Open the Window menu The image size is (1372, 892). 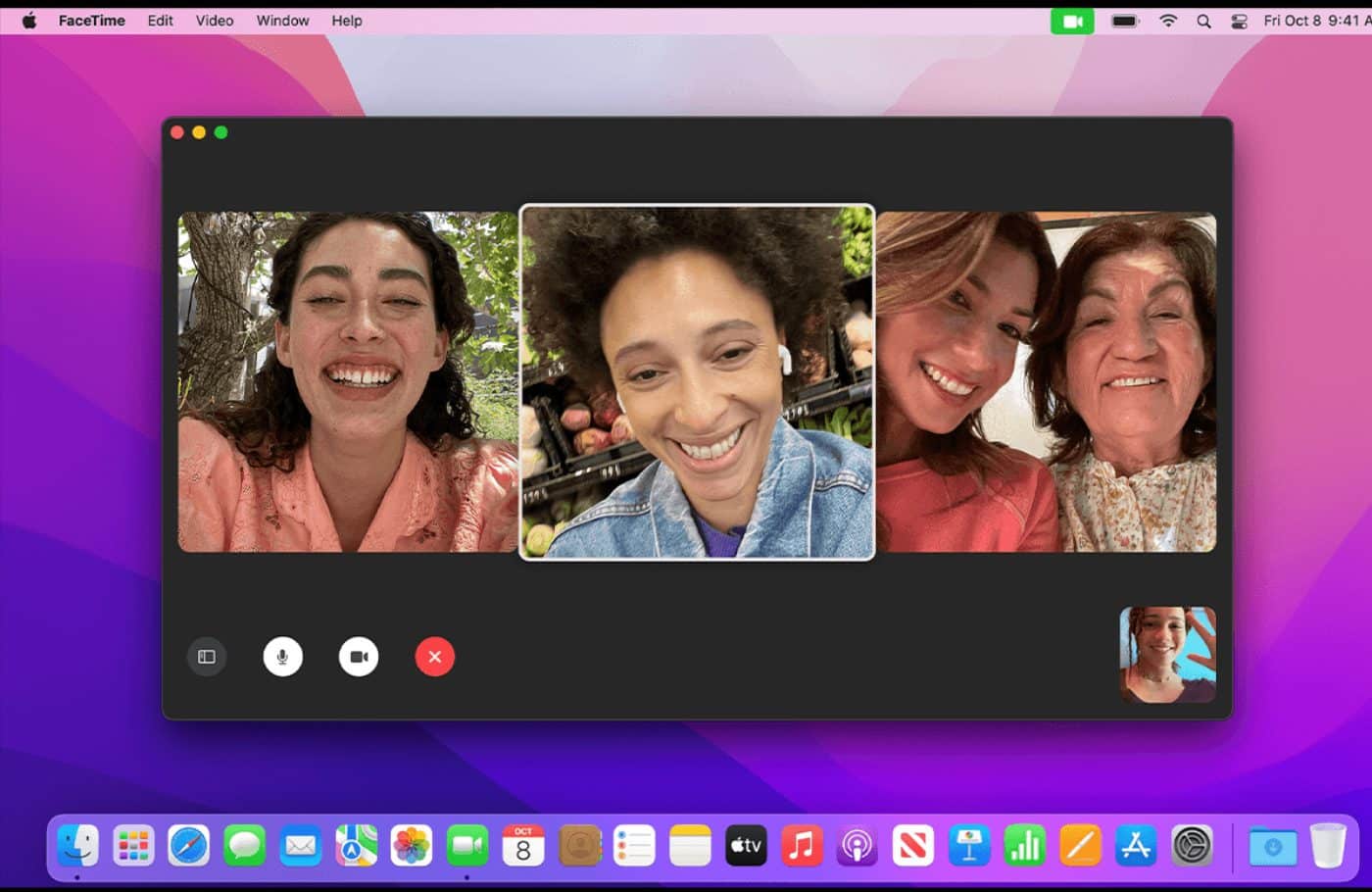282,21
